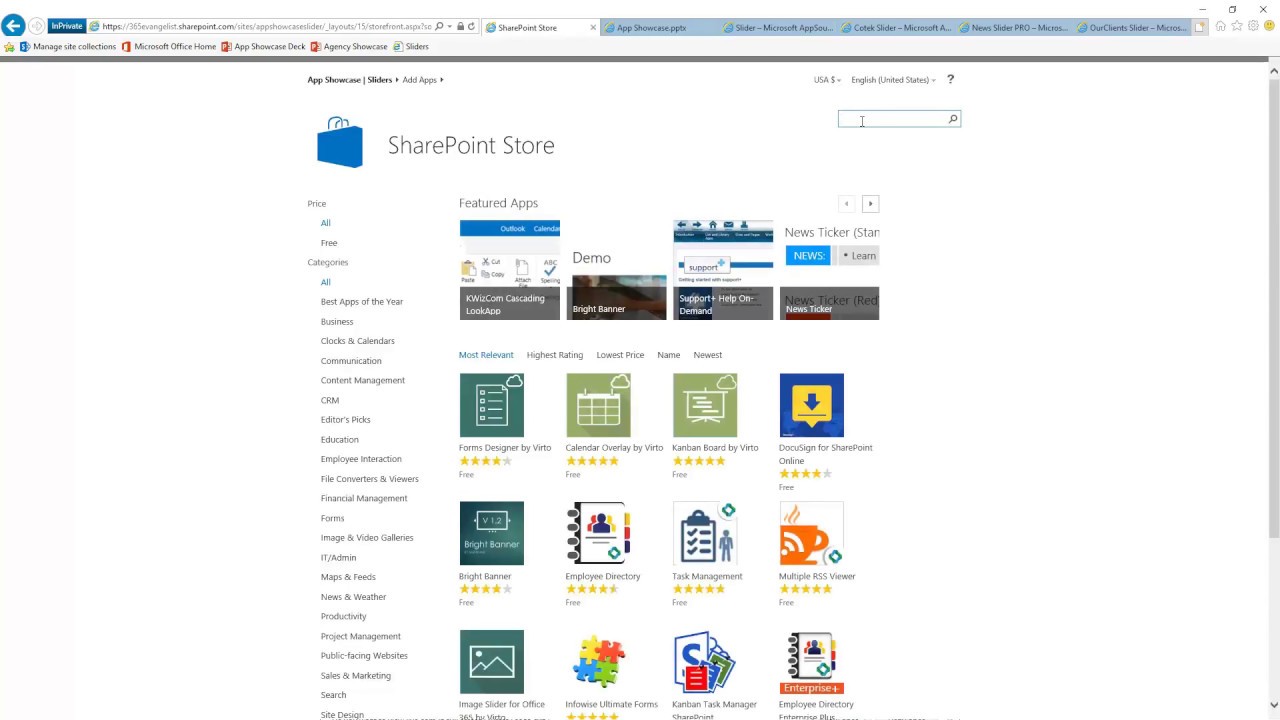Switch to the News Slider PRO tab
The image size is (1280, 720).
tap(1014, 27)
